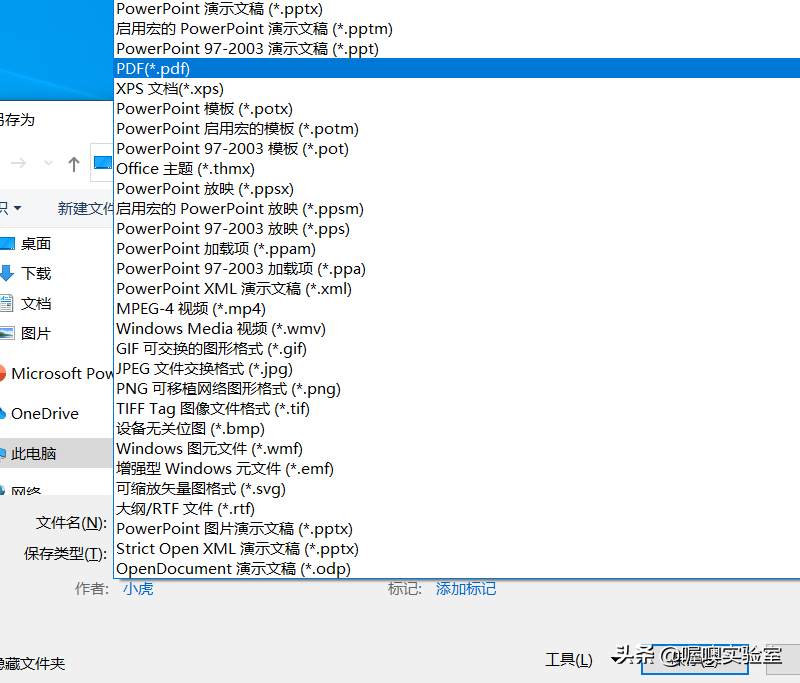This screenshot has height=683, width=800.
Task: Select PowerPoint 启用宏的模板 (*.potm)
Action: point(457,129)
